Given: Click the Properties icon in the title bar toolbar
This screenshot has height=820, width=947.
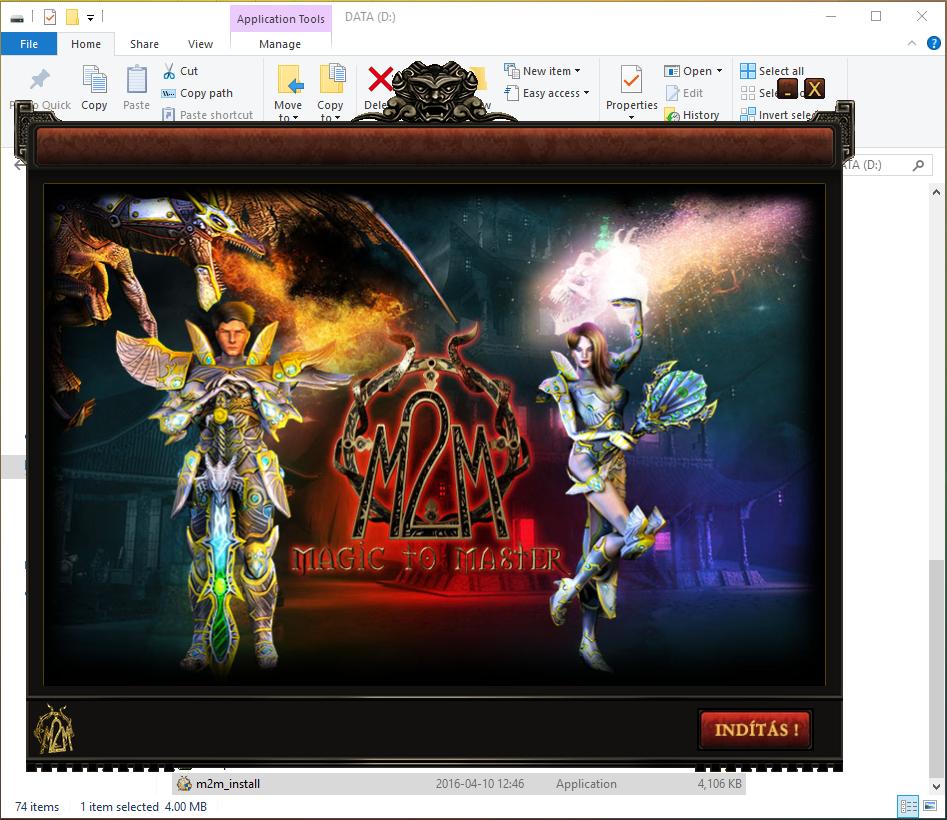Looking at the screenshot, I should (x=50, y=17).
